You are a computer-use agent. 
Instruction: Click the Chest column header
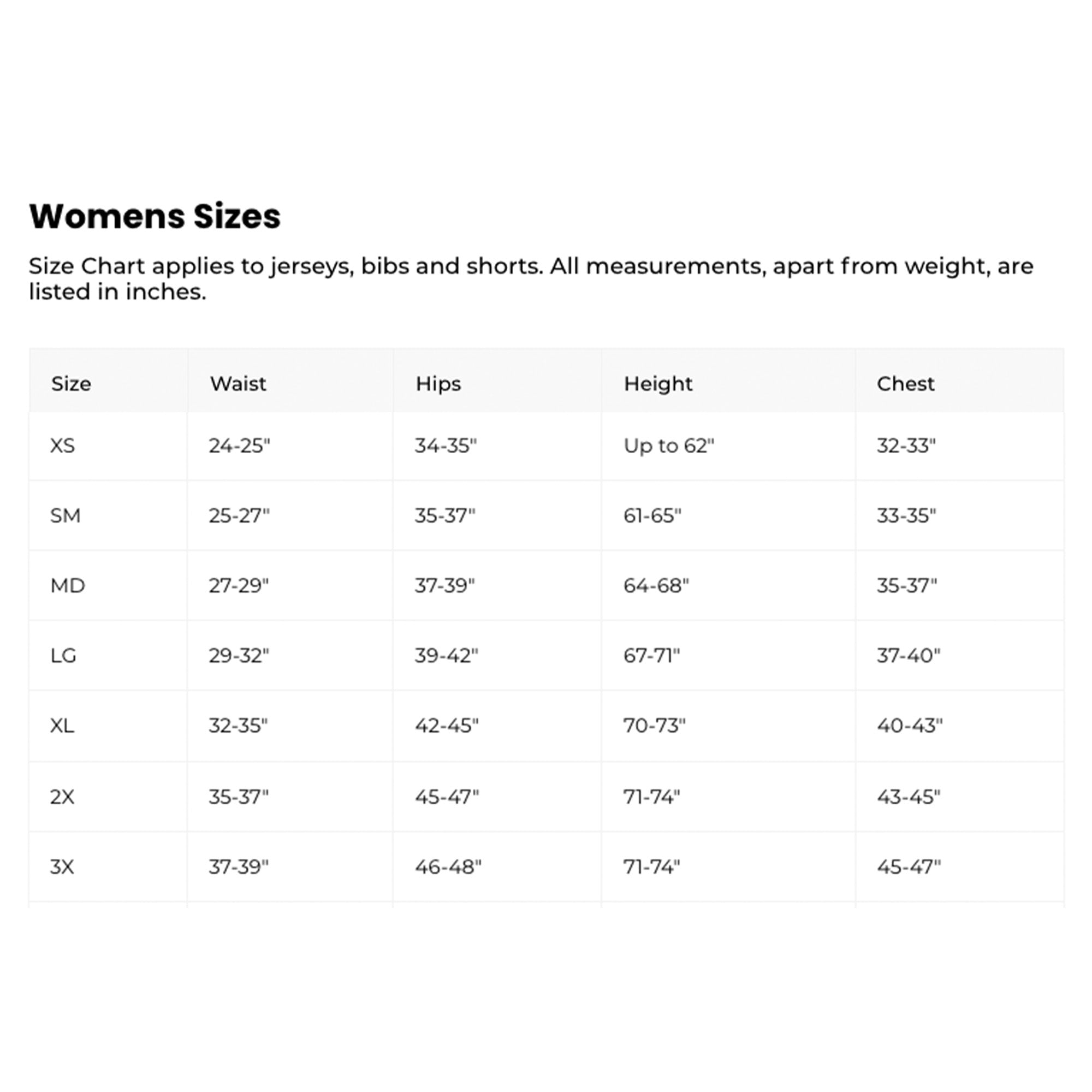coord(905,384)
